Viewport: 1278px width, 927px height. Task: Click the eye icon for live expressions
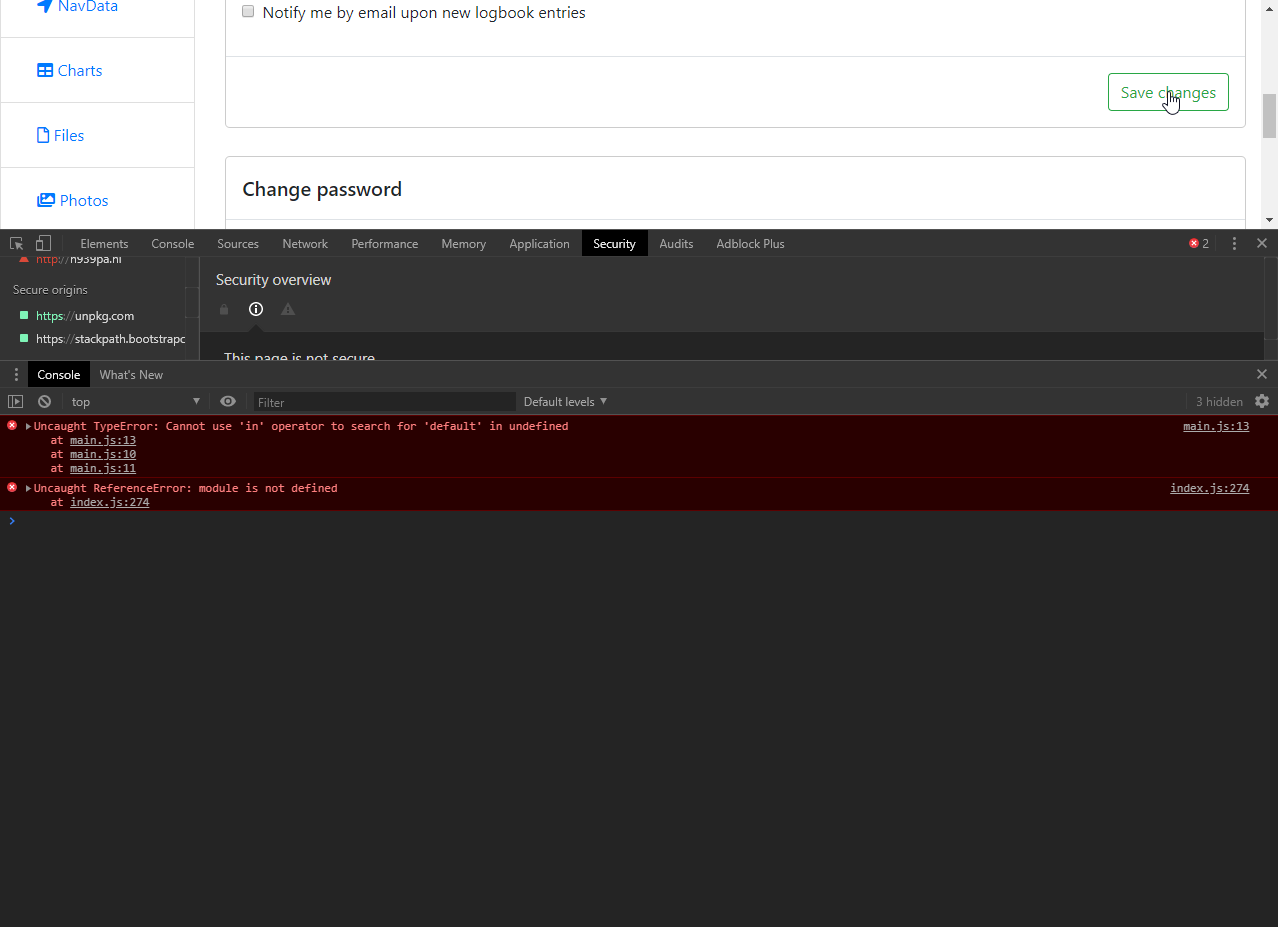click(x=228, y=401)
